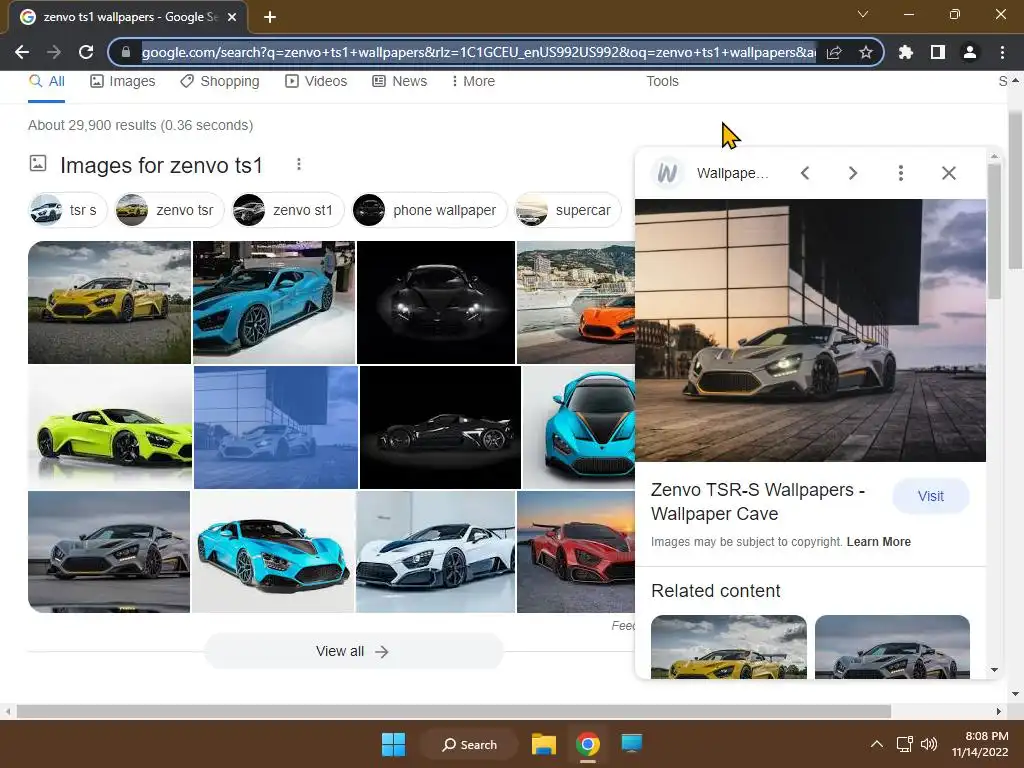
Task: Switch to the Images tab
Action: 123,82
